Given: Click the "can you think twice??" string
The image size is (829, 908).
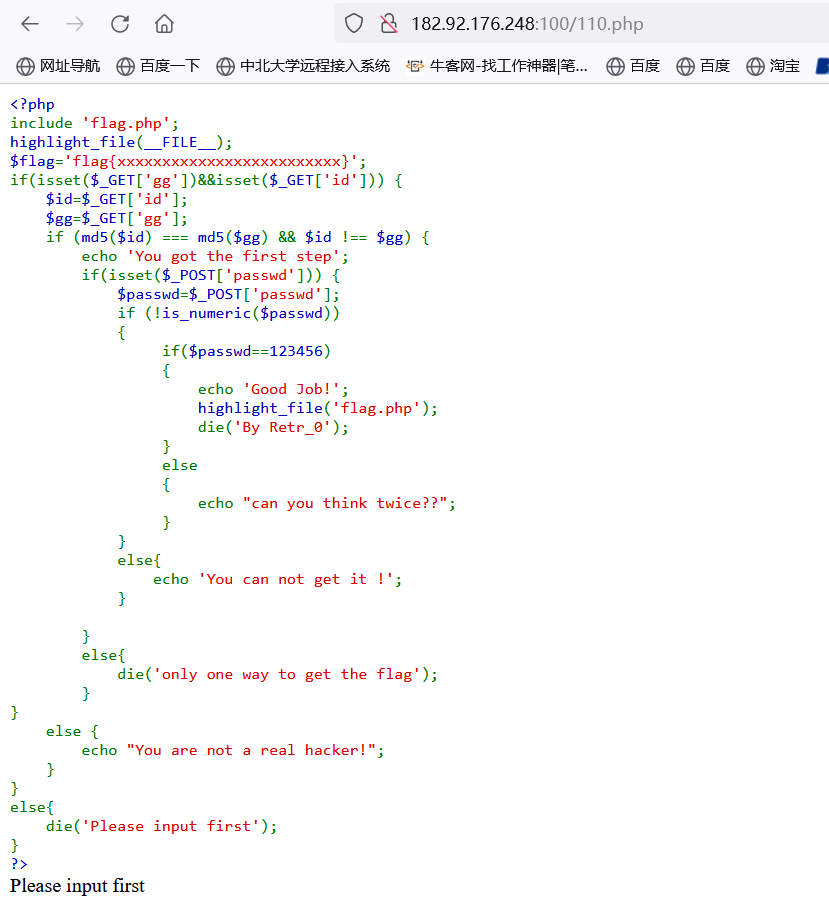Looking at the screenshot, I should (x=345, y=503).
